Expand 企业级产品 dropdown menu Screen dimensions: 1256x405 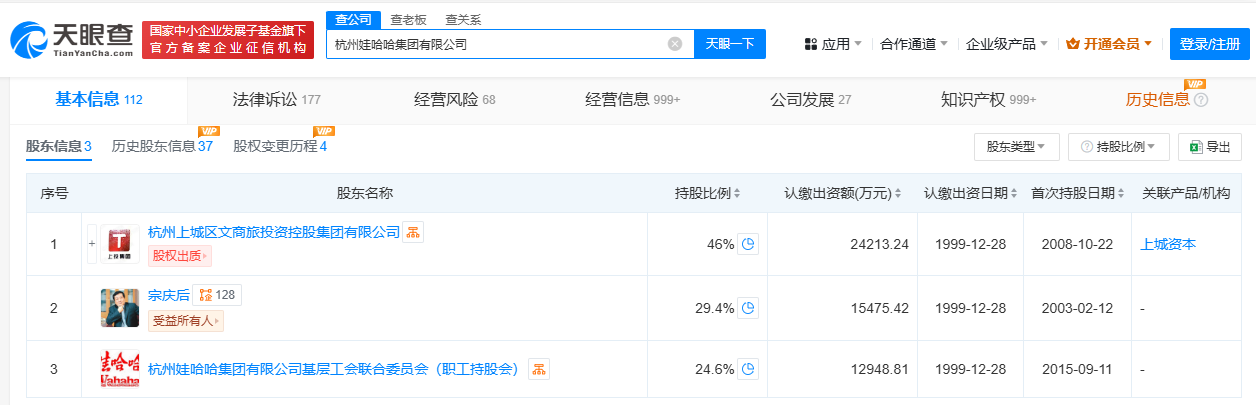1007,44
